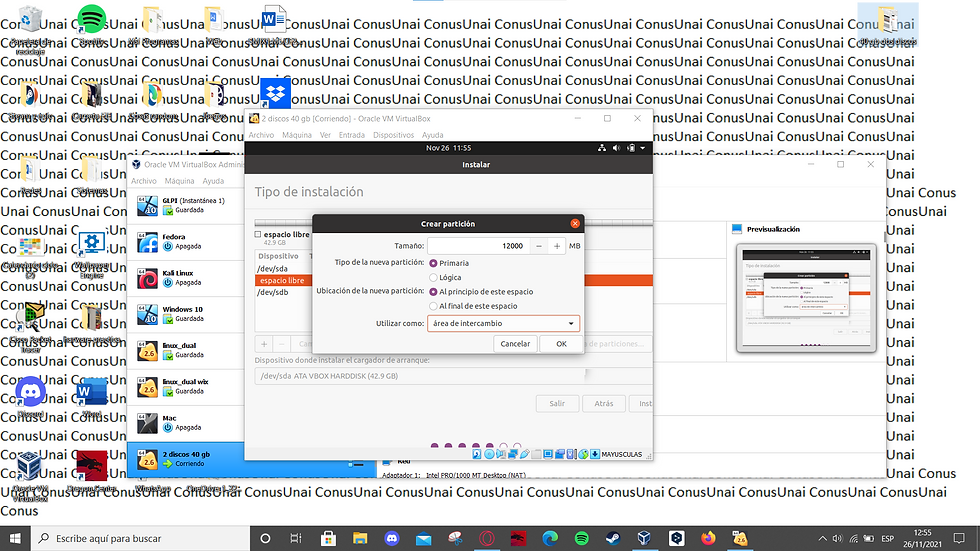The width and height of the screenshot is (980, 551).
Task: Confirm partition with OK button
Action: click(x=561, y=344)
